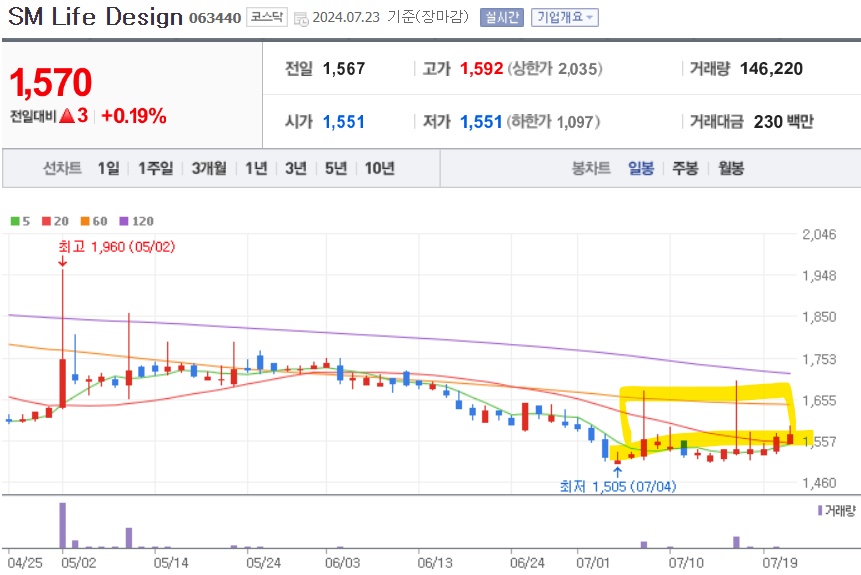Click the calendar icon beside the date
The height and width of the screenshot is (575, 861).
(x=301, y=18)
